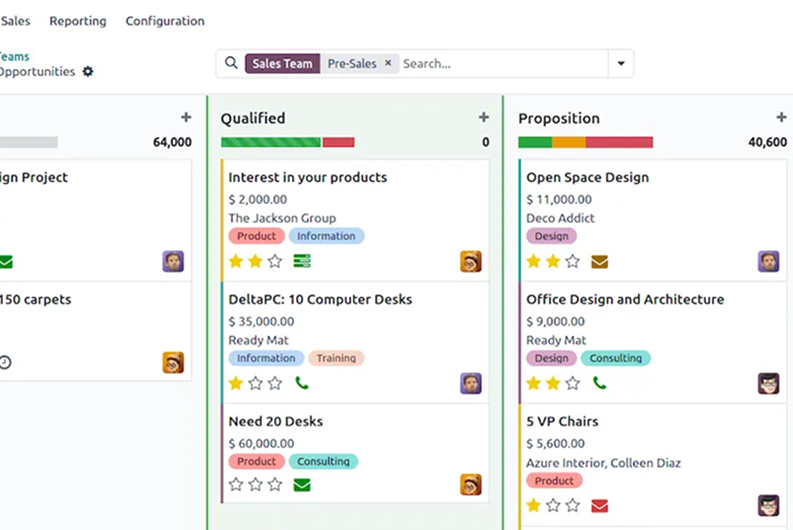Image resolution: width=793 pixels, height=530 pixels.
Task: Click the orange segment of Proposition progress bar
Action: (x=568, y=142)
